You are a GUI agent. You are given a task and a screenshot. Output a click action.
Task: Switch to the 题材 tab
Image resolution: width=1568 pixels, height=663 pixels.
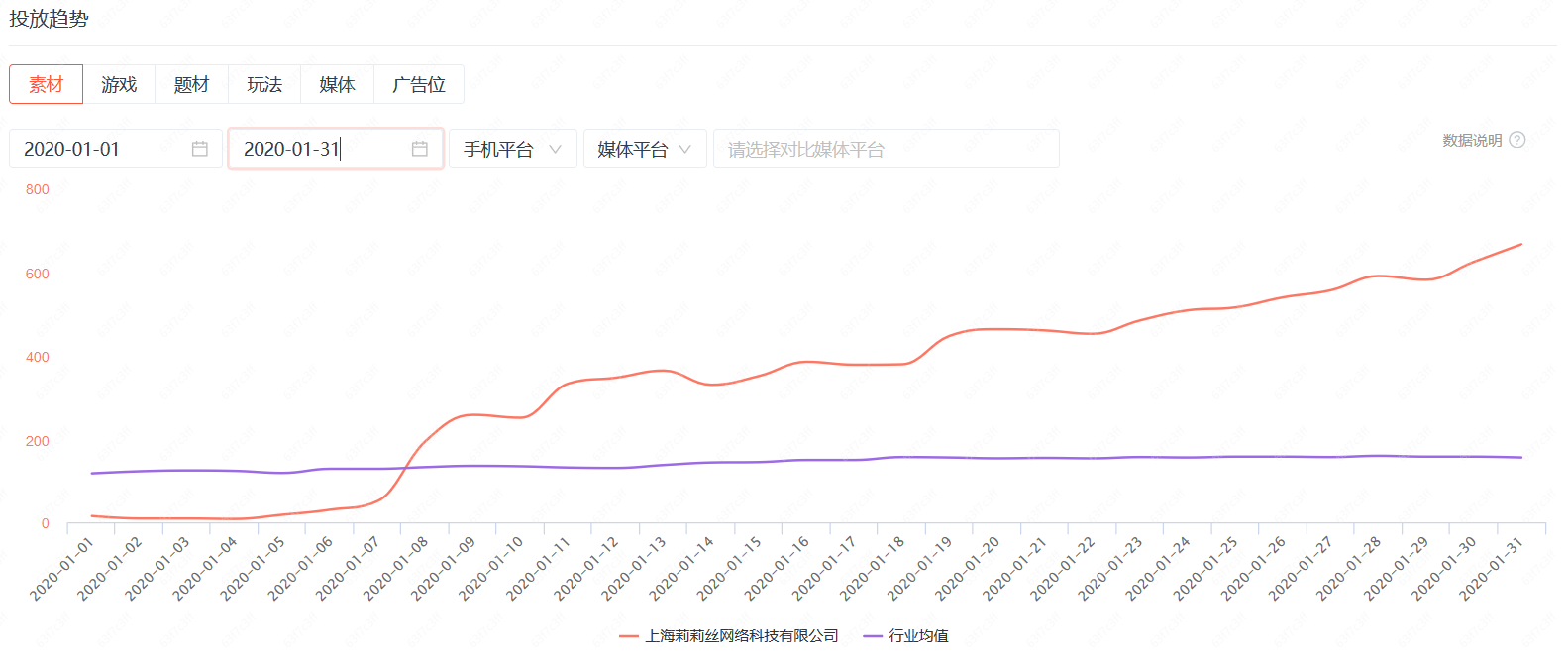(x=191, y=84)
